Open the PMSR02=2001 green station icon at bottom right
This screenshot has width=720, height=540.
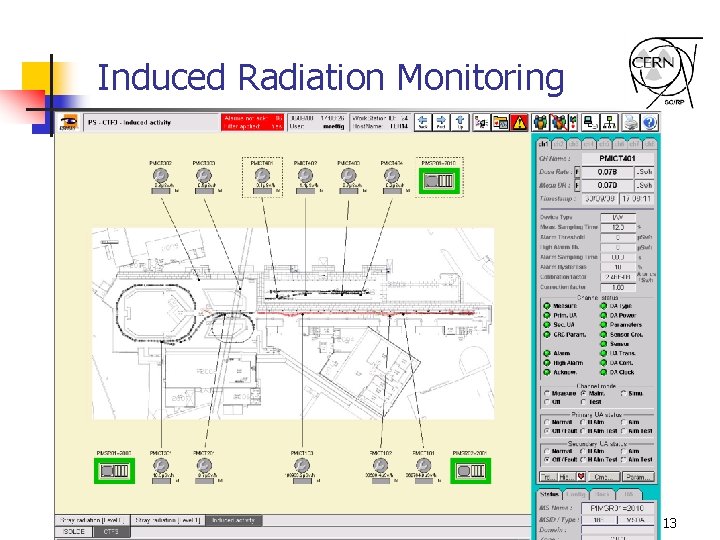coord(470,471)
